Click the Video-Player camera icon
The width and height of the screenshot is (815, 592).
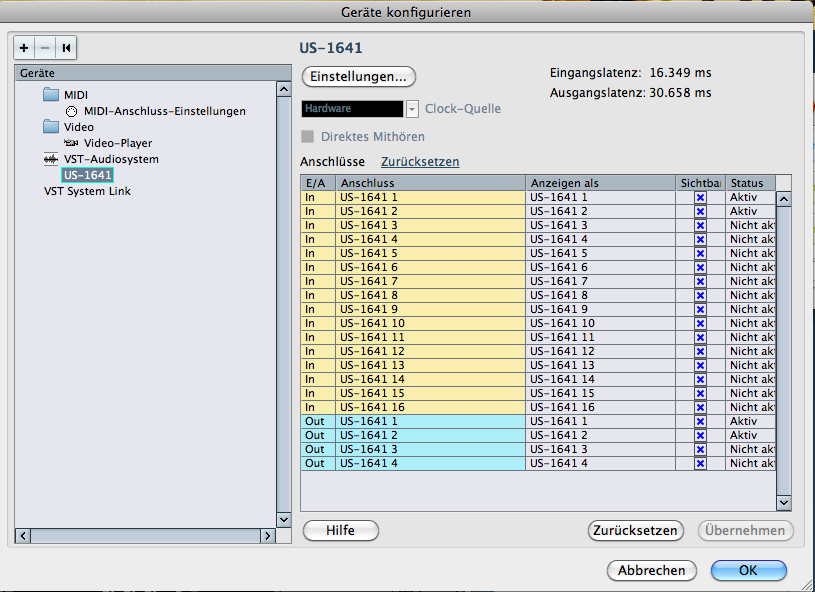pos(71,143)
